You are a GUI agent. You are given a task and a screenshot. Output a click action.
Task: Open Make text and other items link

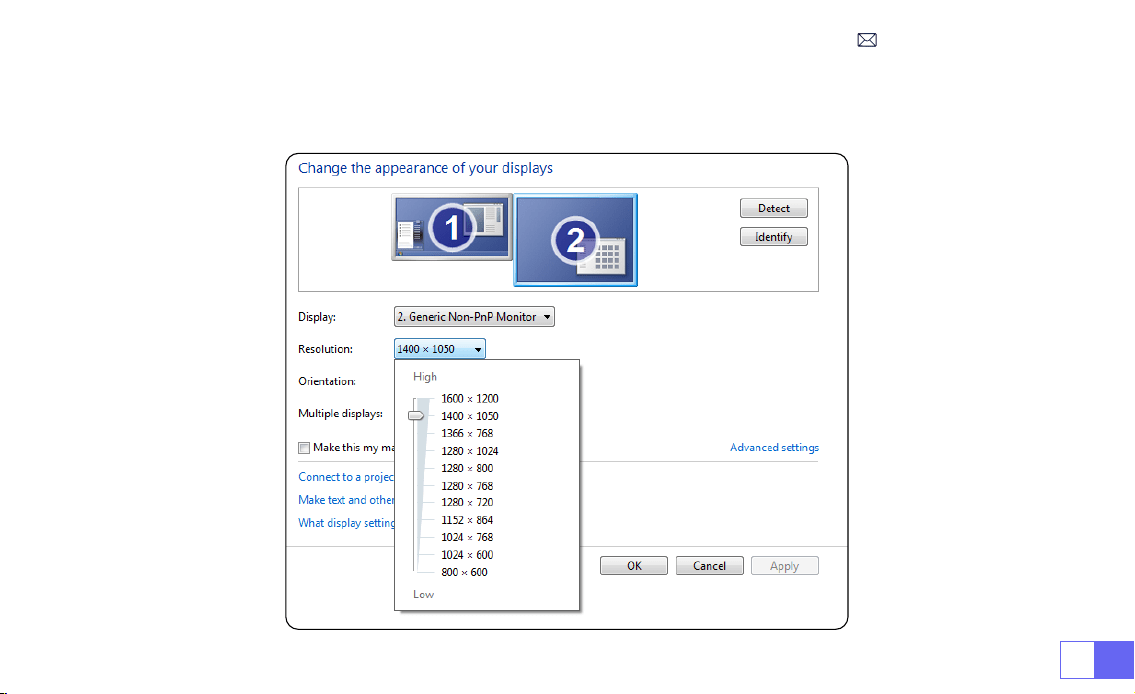pos(346,500)
